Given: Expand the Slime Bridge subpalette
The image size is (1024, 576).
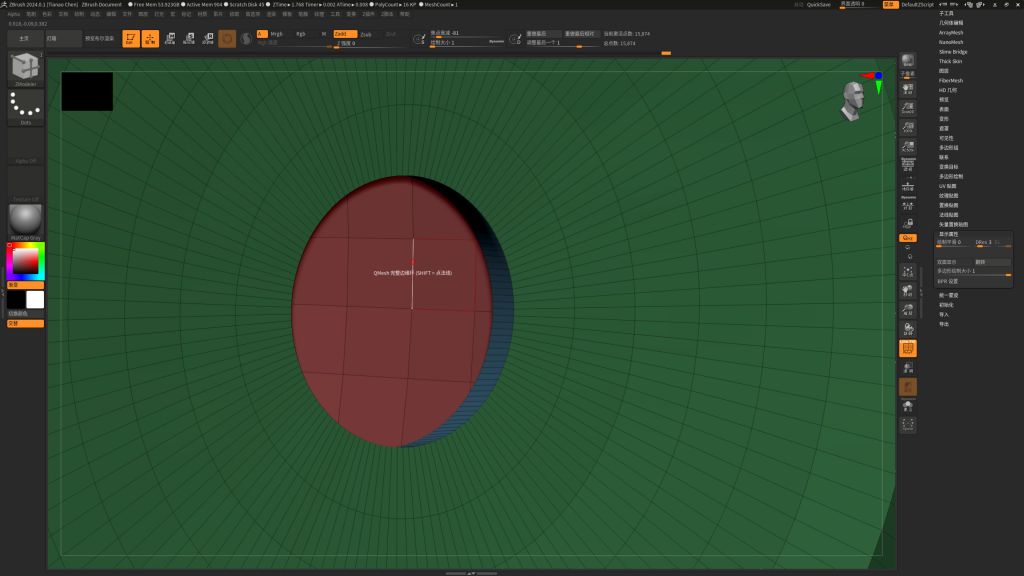Looking at the screenshot, I should click(953, 52).
